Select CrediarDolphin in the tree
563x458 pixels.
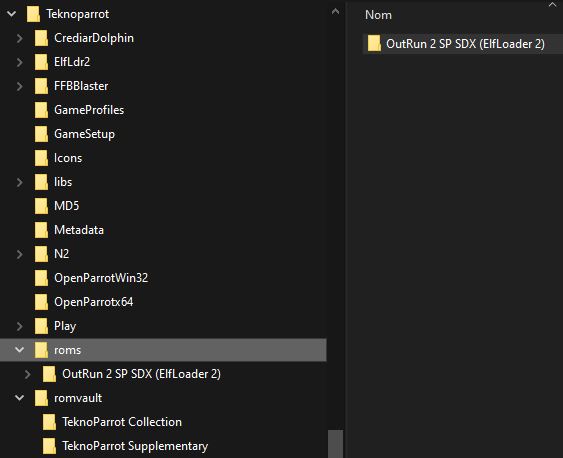(x=94, y=38)
